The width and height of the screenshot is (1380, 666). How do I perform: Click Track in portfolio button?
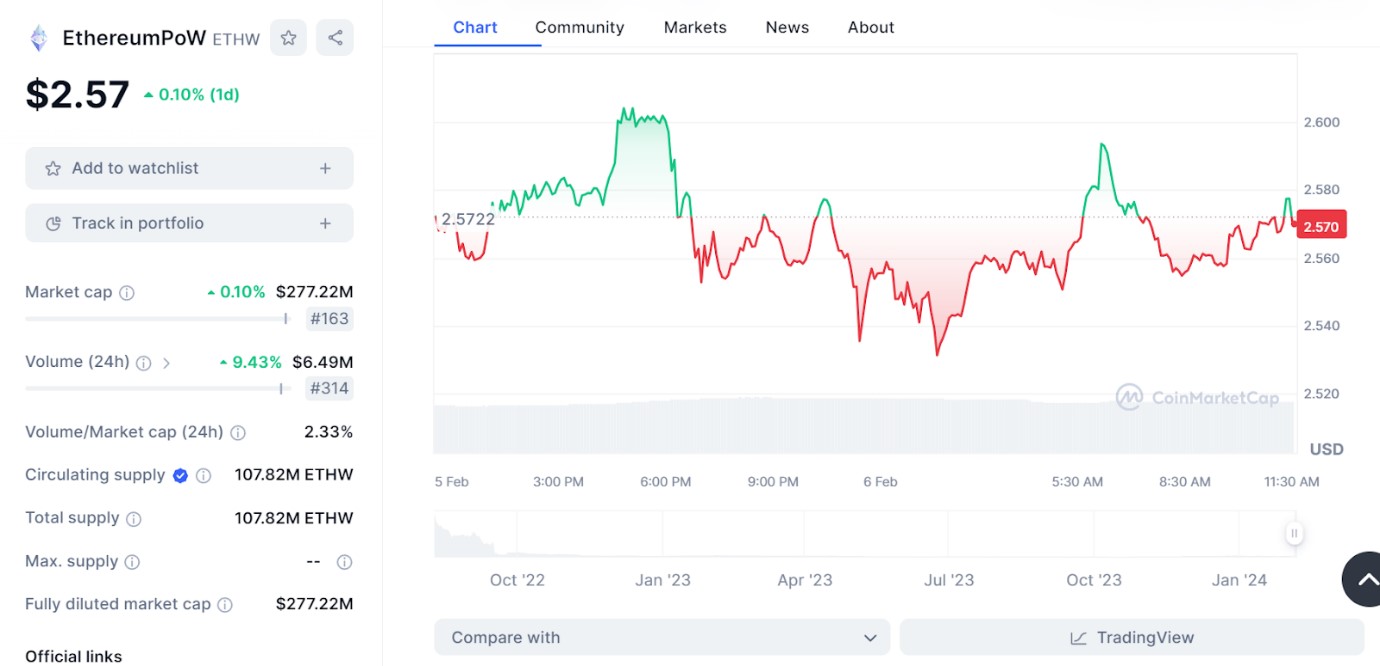(189, 223)
